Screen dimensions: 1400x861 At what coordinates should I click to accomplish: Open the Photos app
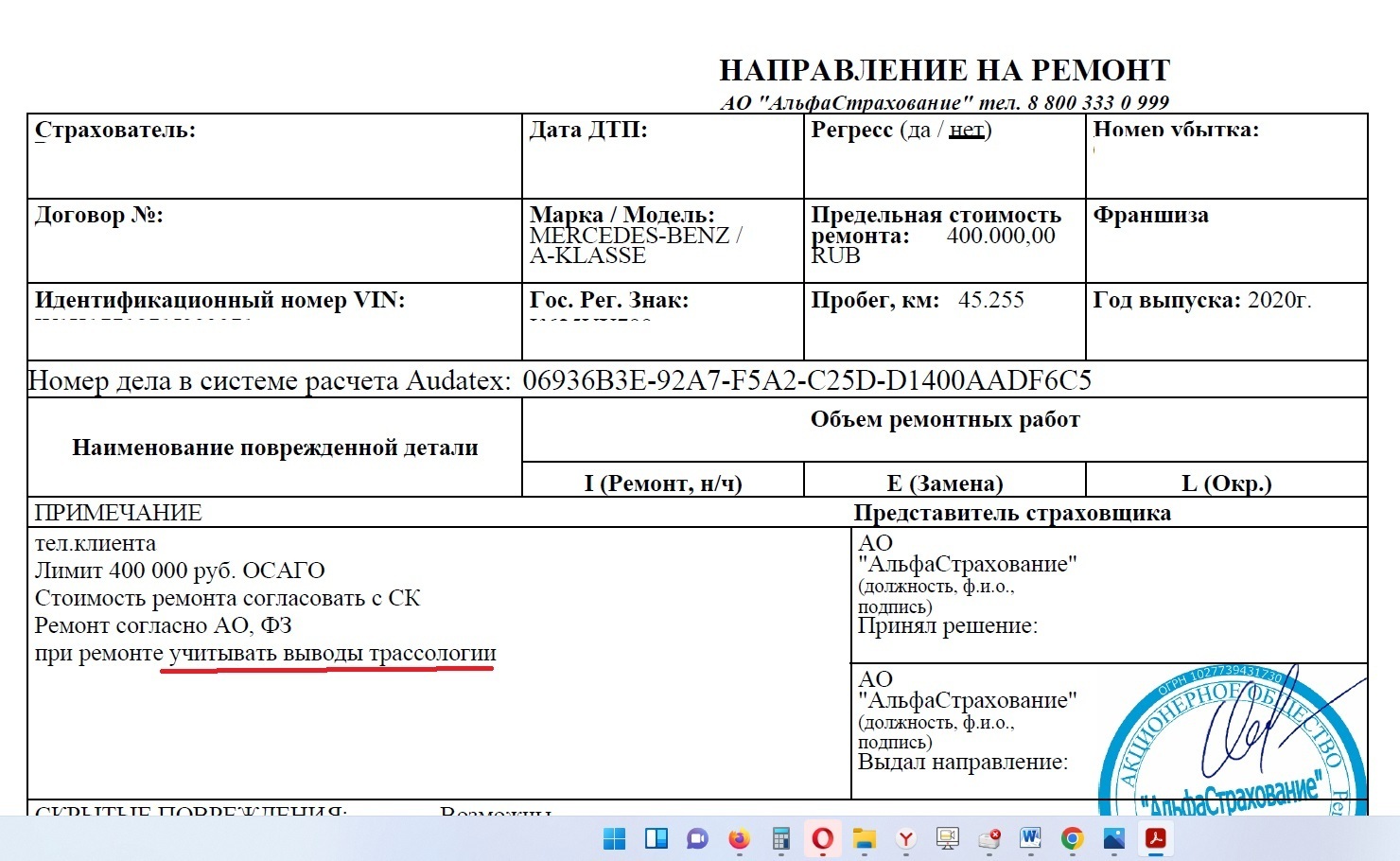[x=1113, y=838]
